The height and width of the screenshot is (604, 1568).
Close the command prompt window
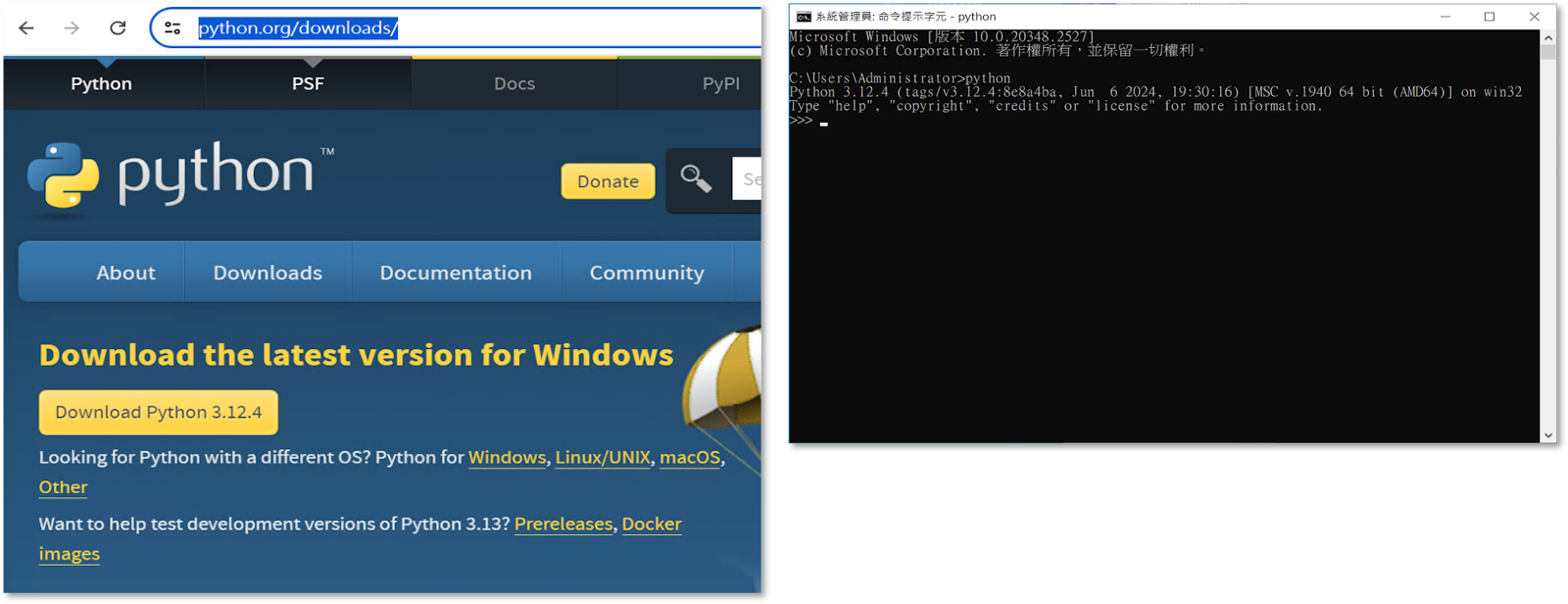(1534, 17)
